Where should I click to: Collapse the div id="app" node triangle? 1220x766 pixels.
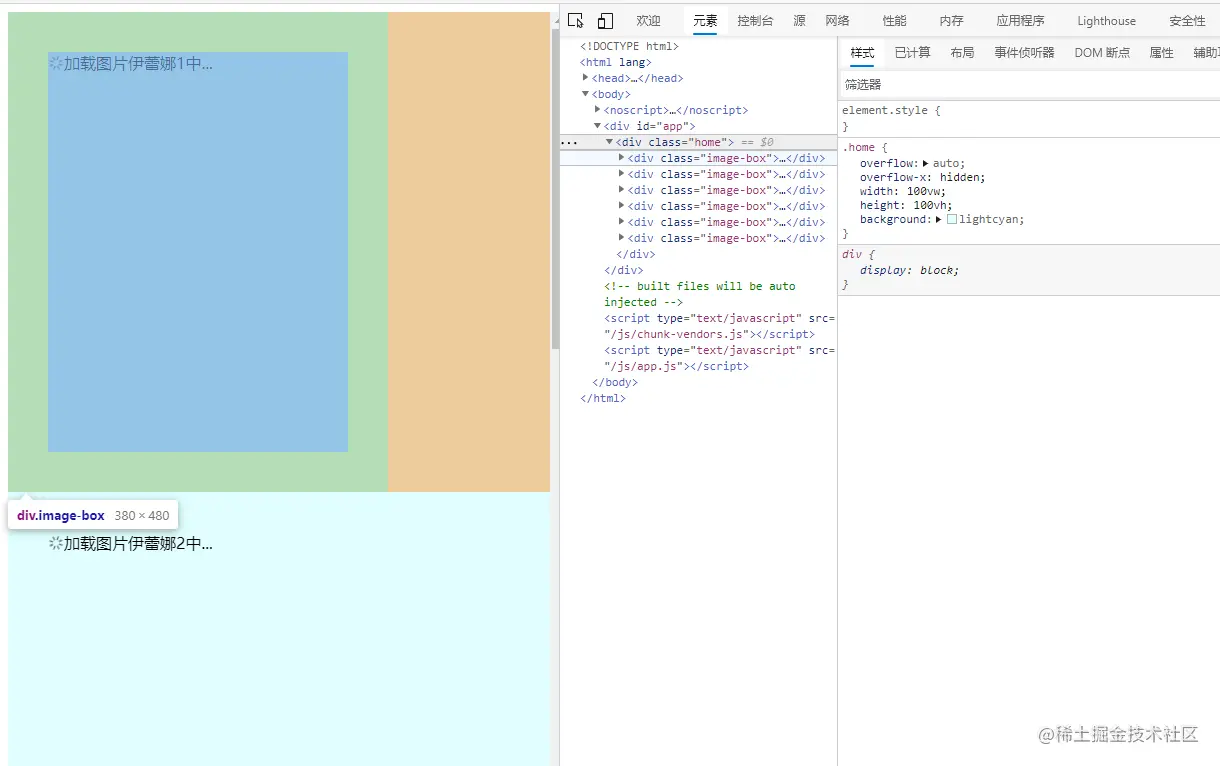[x=598, y=126]
